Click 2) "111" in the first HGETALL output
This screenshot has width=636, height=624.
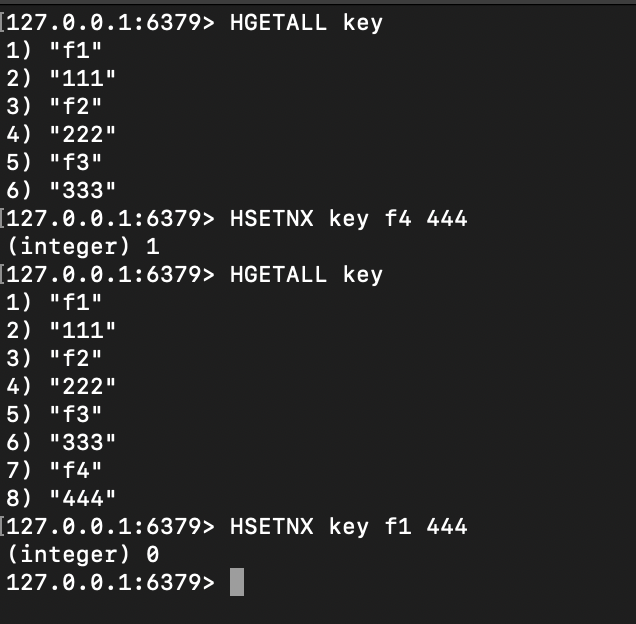61,78
